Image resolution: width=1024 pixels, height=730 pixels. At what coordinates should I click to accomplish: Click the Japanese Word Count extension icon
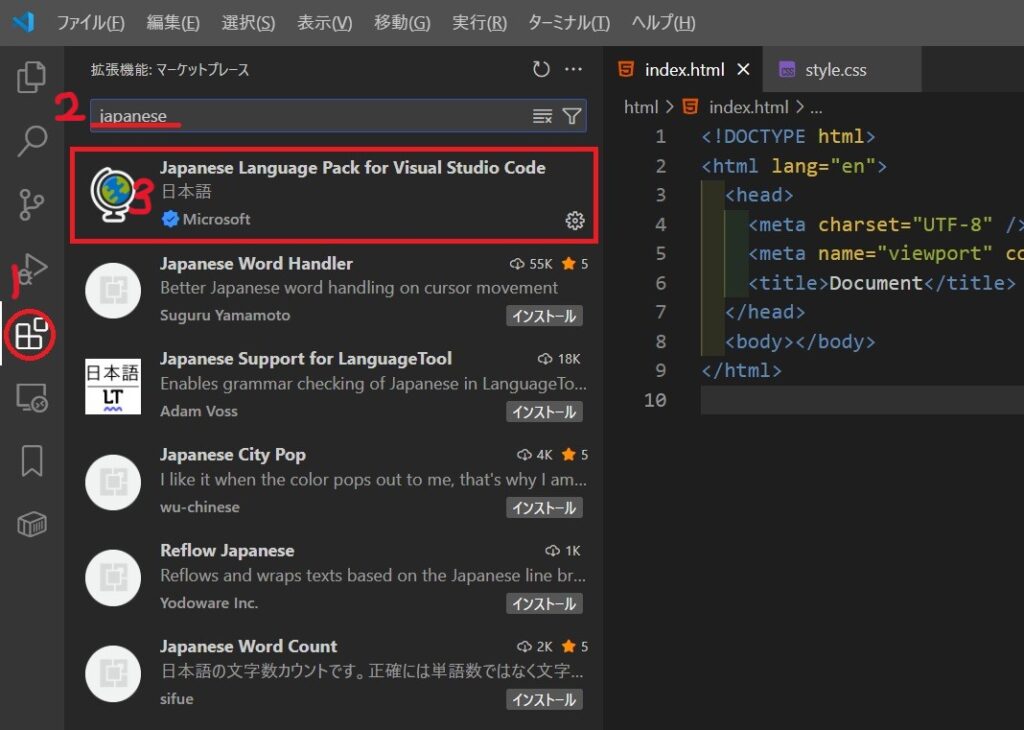(113, 674)
